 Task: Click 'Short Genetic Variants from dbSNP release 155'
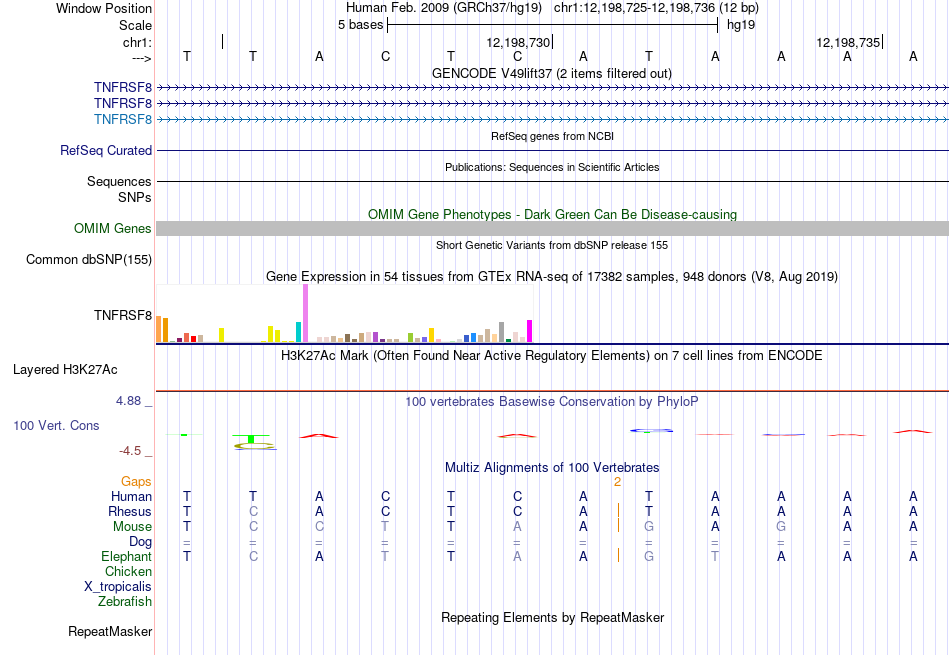pyautogui.click(x=552, y=245)
